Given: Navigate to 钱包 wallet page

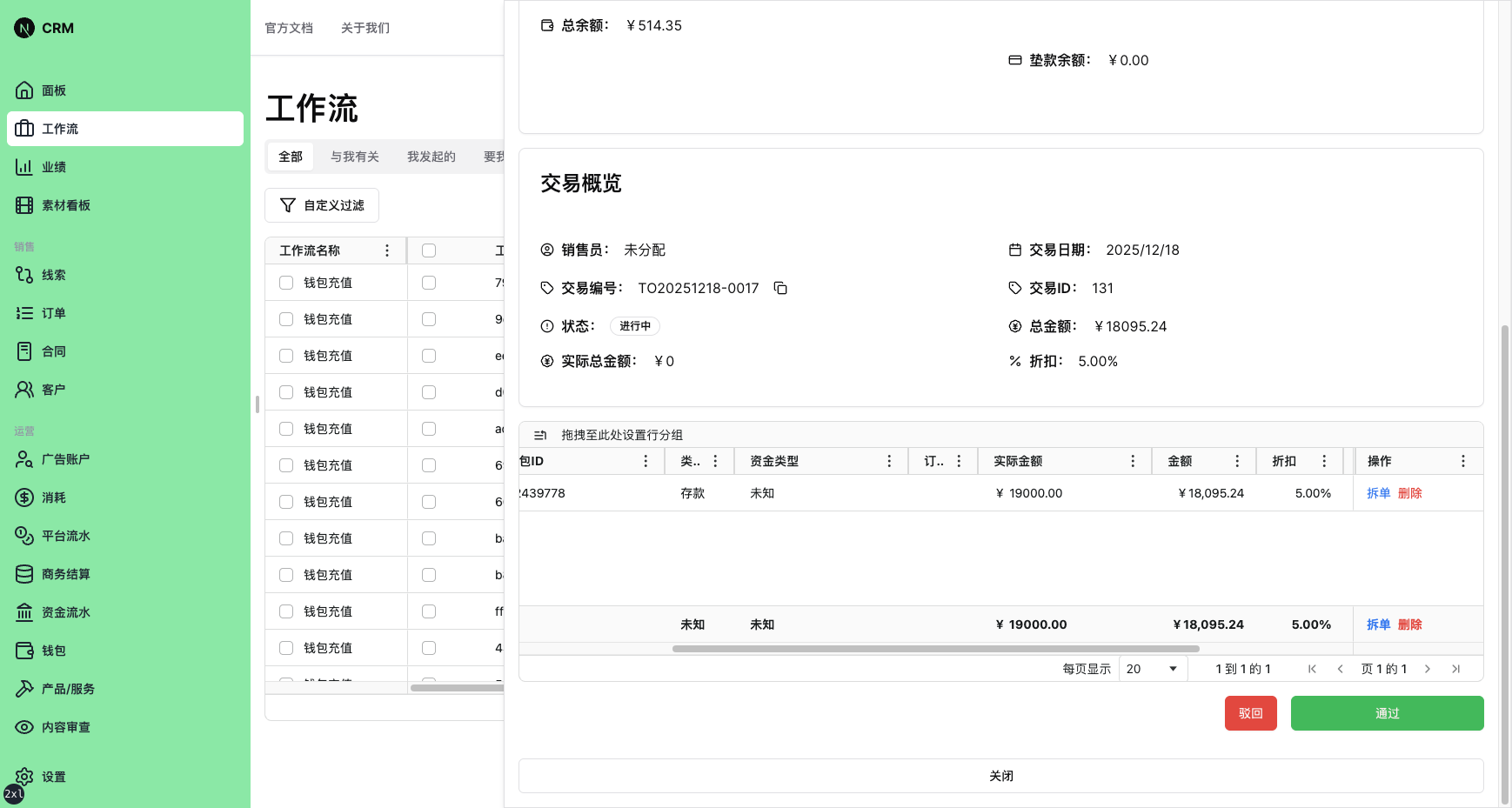Looking at the screenshot, I should coord(52,650).
